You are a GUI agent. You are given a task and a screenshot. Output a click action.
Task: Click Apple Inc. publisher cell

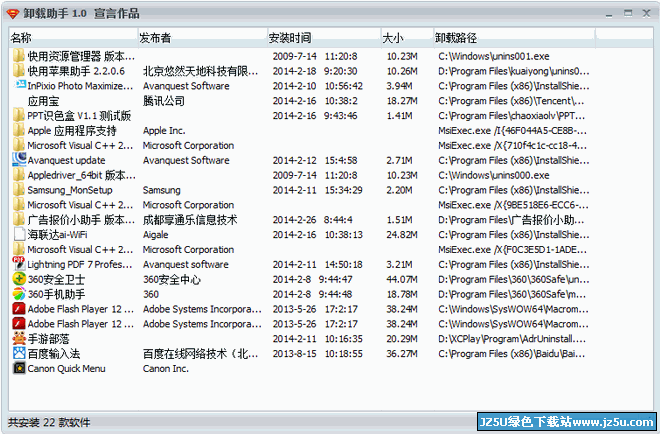(x=164, y=130)
